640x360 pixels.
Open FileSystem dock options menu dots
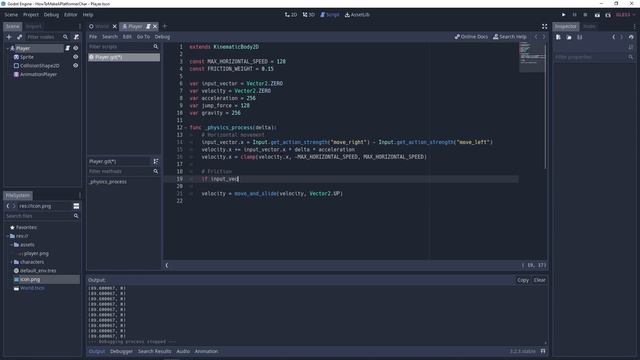pos(80,196)
